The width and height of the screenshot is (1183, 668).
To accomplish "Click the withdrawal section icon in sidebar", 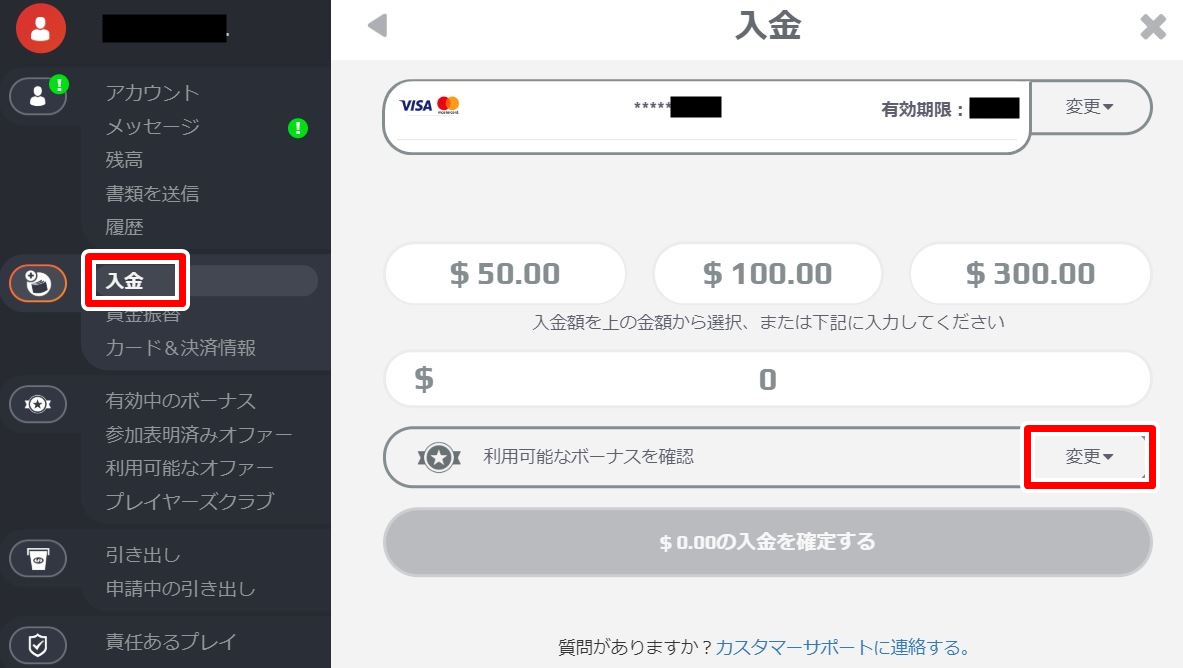I will point(38,559).
